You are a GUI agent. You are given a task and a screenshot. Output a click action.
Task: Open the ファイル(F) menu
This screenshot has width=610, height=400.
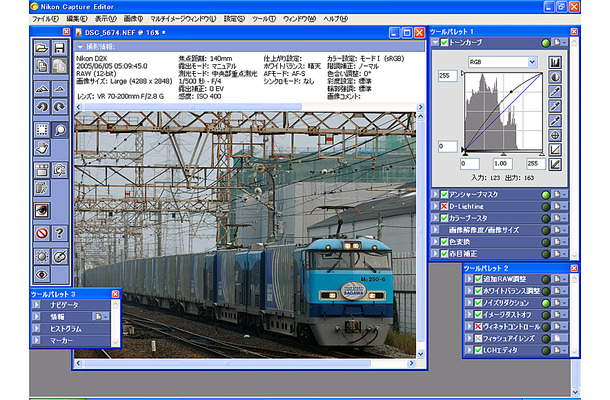click(46, 19)
